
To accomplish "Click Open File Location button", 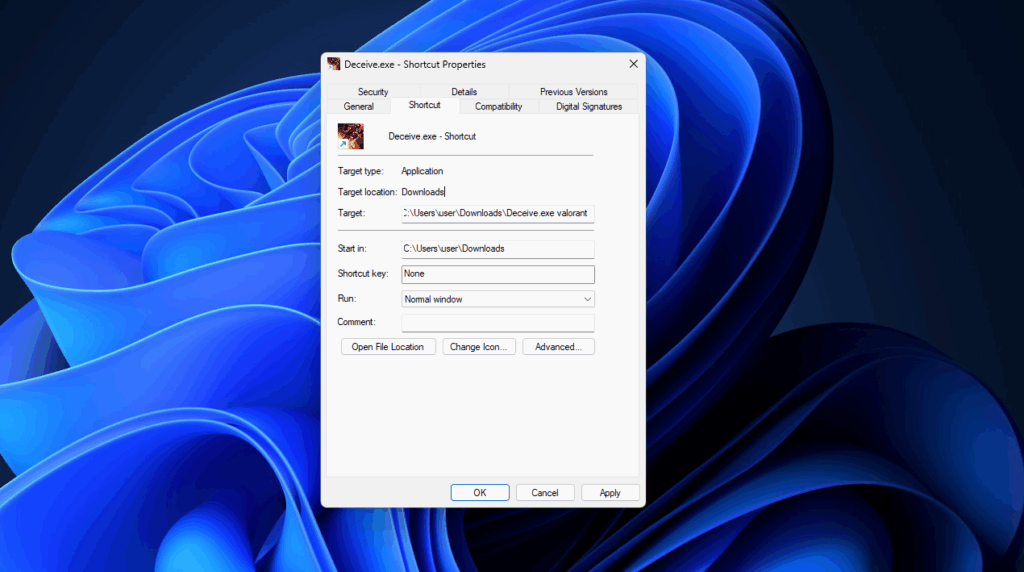I will [388, 347].
